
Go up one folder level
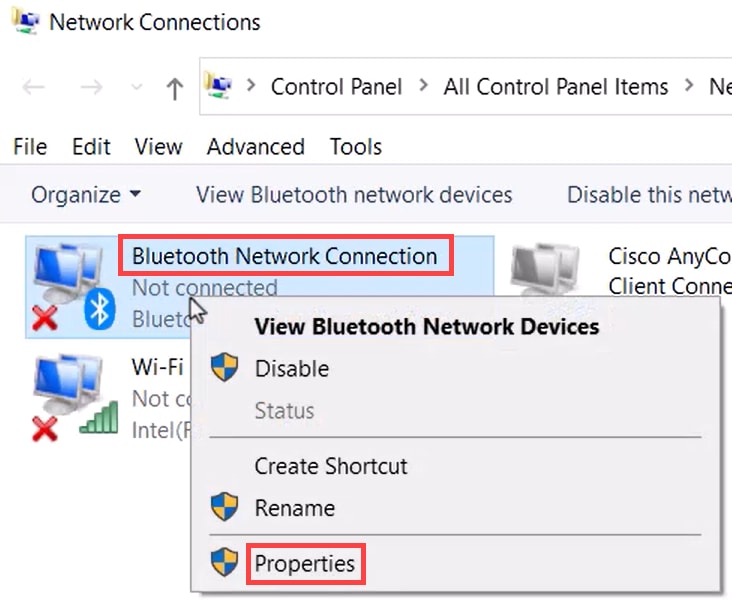pyautogui.click(x=175, y=88)
